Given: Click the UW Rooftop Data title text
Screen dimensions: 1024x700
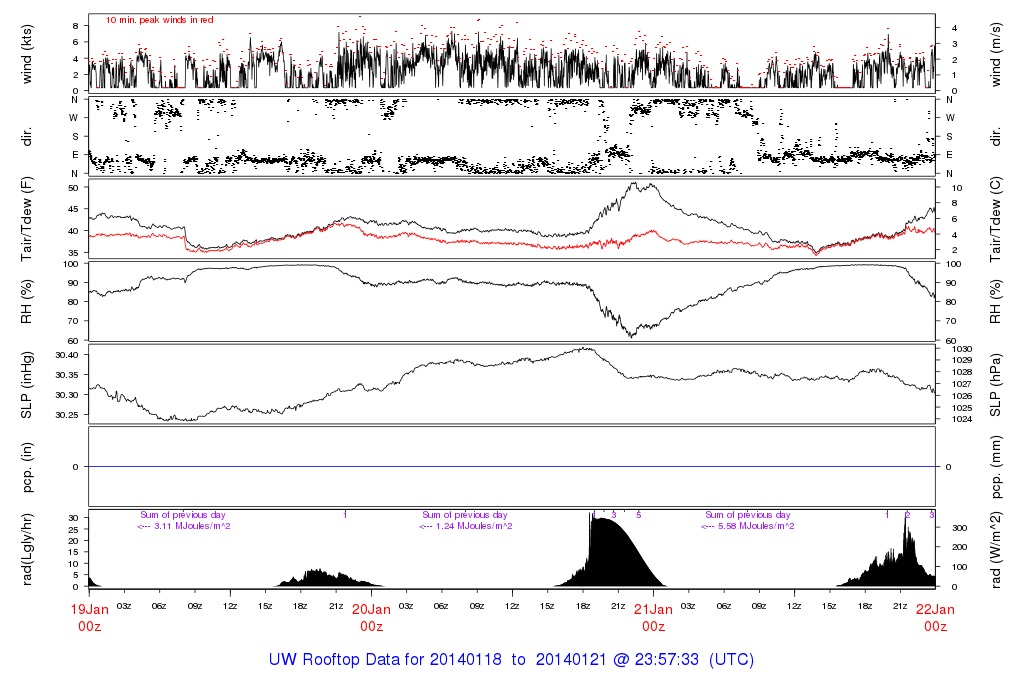Looking at the screenshot, I should pyautogui.click(x=511, y=660).
